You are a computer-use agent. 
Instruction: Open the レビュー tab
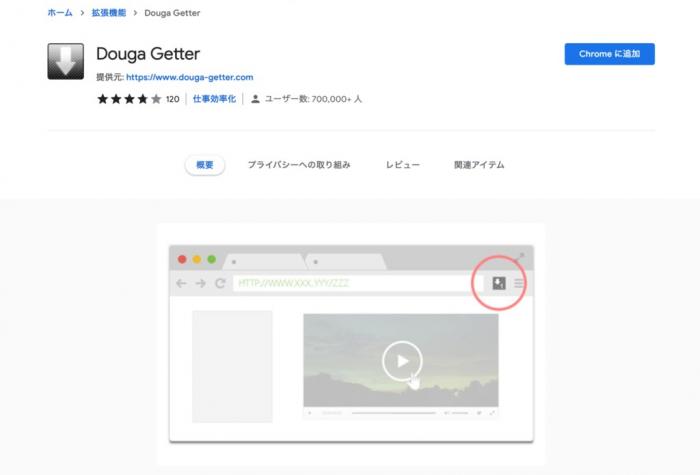point(403,165)
